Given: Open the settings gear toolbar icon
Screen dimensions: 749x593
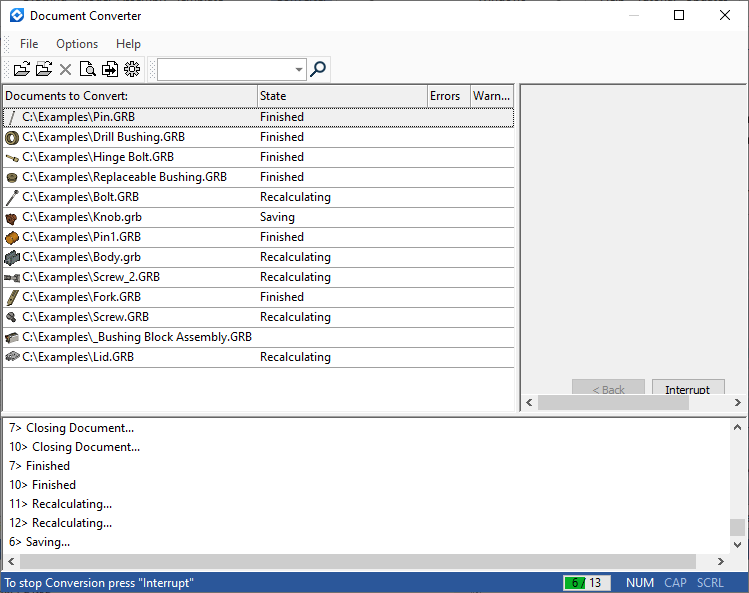Looking at the screenshot, I should coord(132,69).
